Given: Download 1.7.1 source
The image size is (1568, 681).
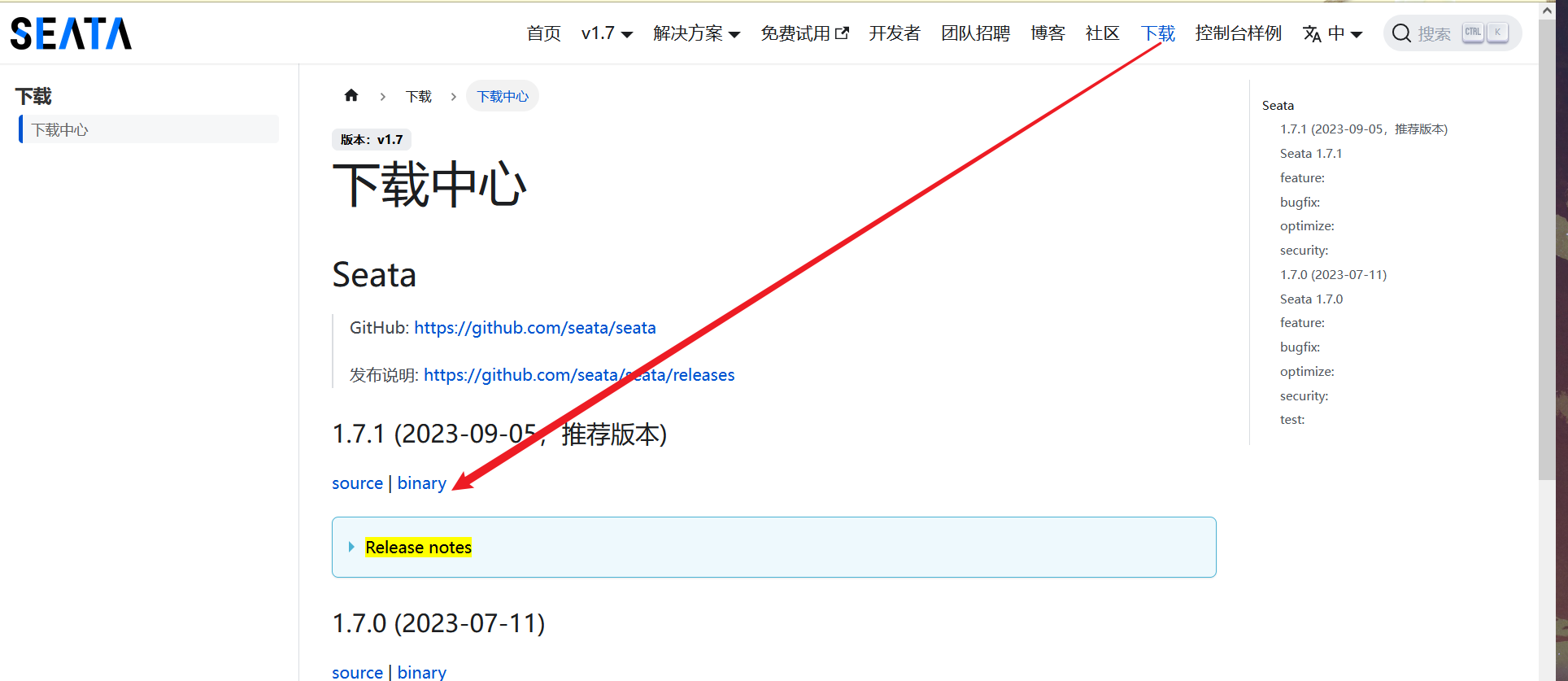Looking at the screenshot, I should coord(357,483).
